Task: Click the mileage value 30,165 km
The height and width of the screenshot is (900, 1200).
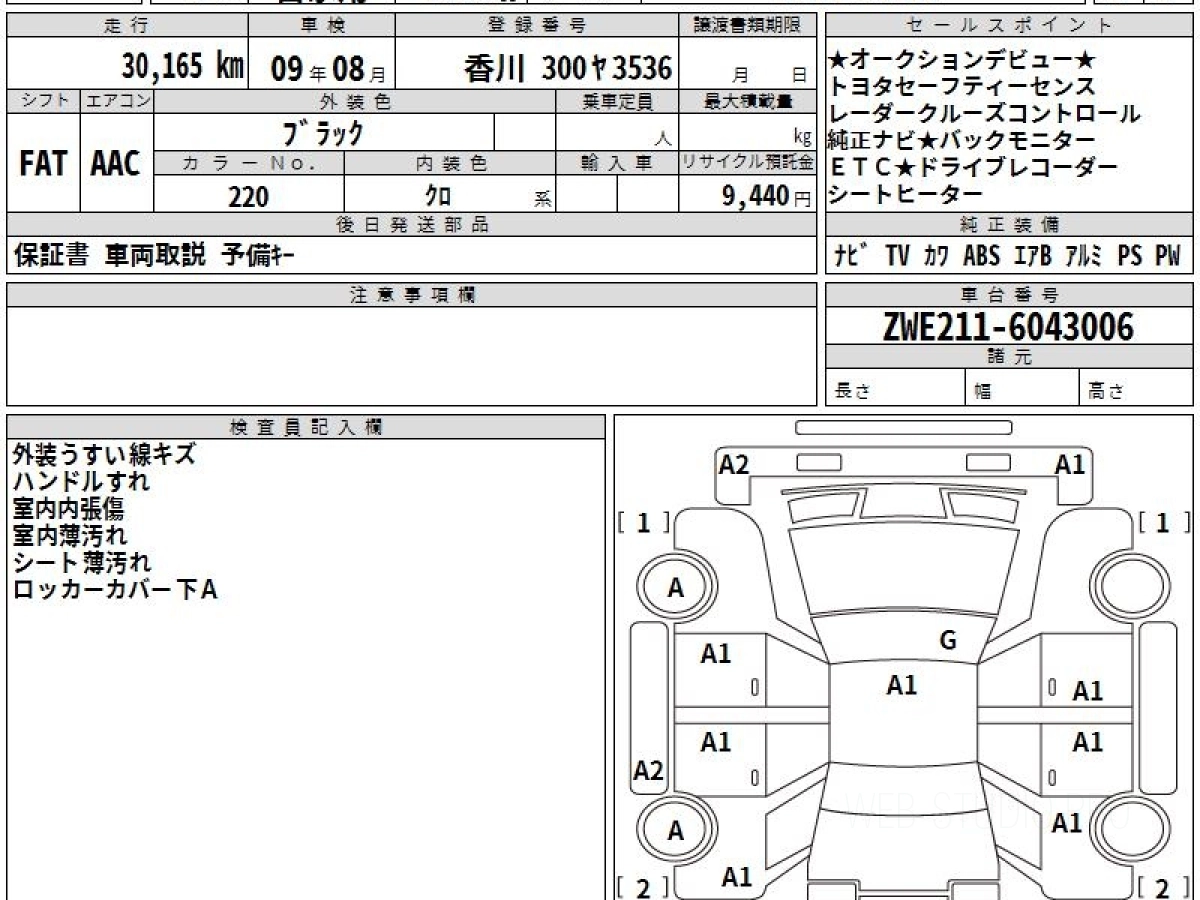Action: pos(183,67)
